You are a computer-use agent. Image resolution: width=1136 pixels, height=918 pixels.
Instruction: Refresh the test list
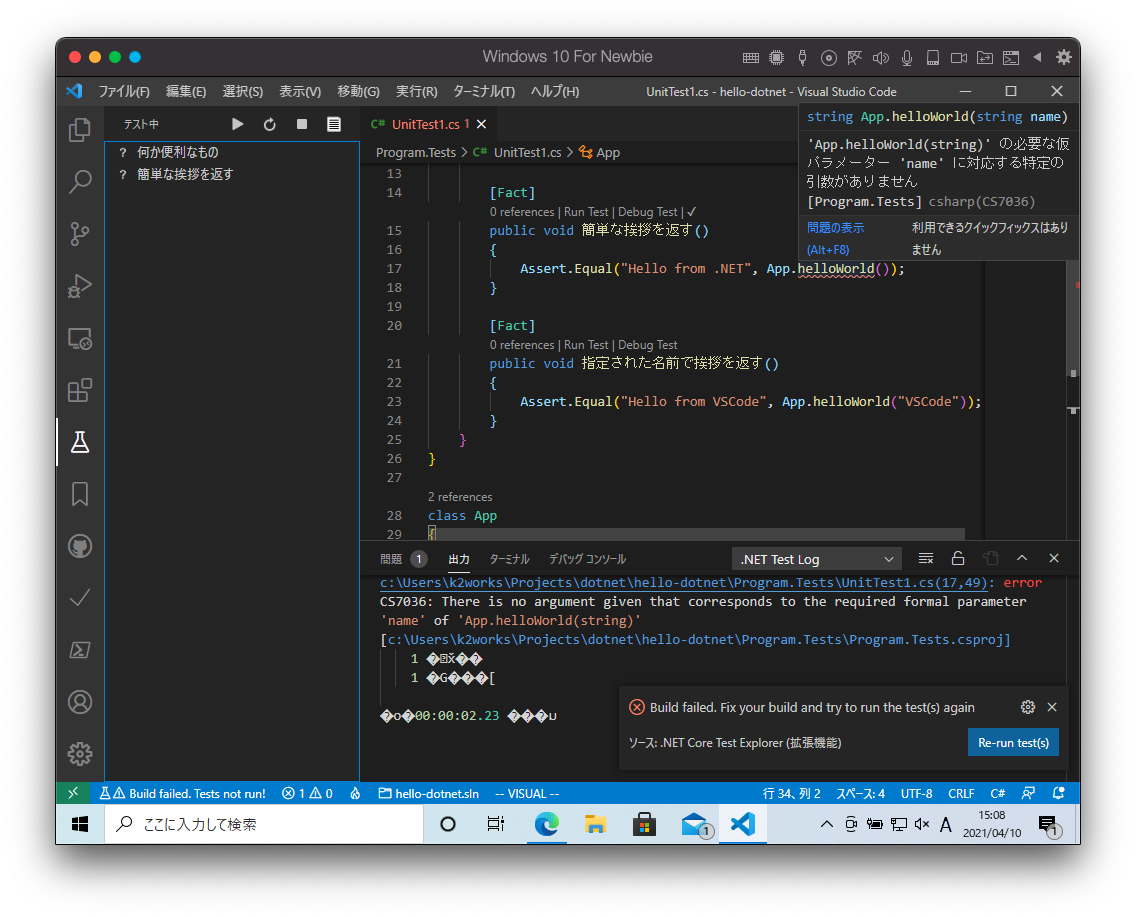click(x=270, y=124)
